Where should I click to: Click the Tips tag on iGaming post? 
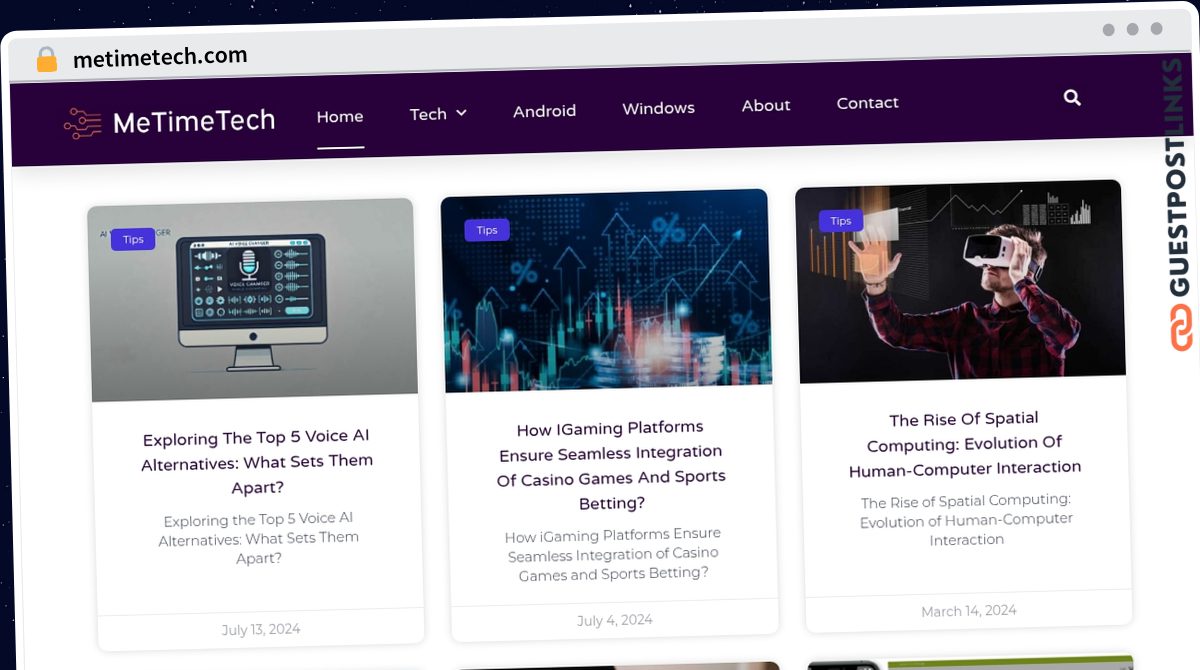pyautogui.click(x=487, y=230)
